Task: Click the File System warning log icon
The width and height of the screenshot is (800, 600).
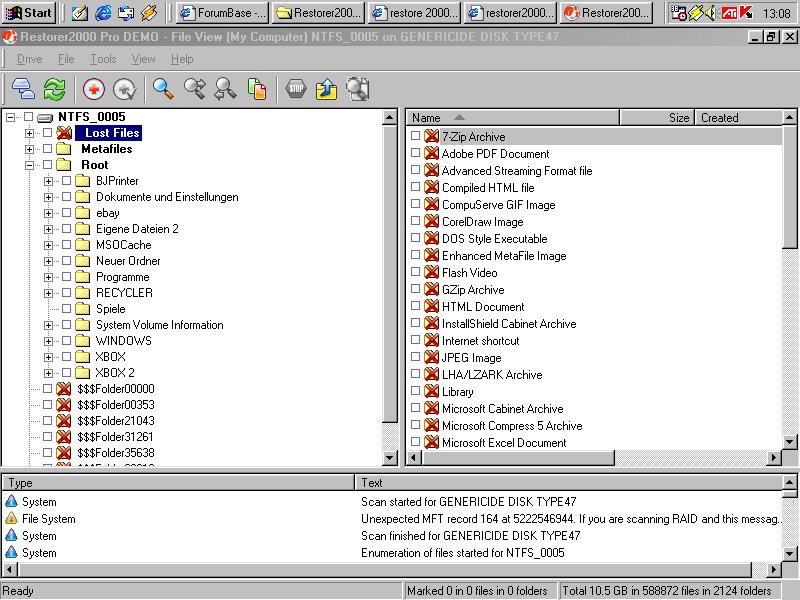Action: tap(11, 518)
